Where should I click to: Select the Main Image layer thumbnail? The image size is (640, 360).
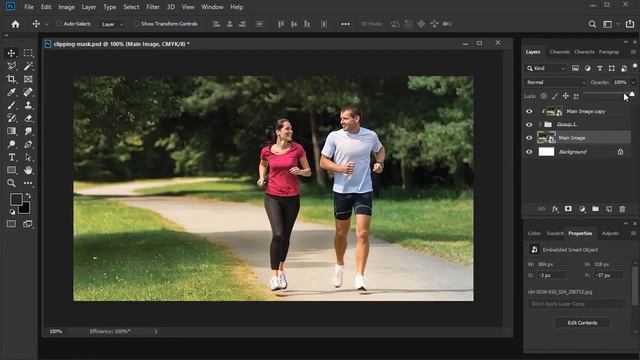point(547,138)
